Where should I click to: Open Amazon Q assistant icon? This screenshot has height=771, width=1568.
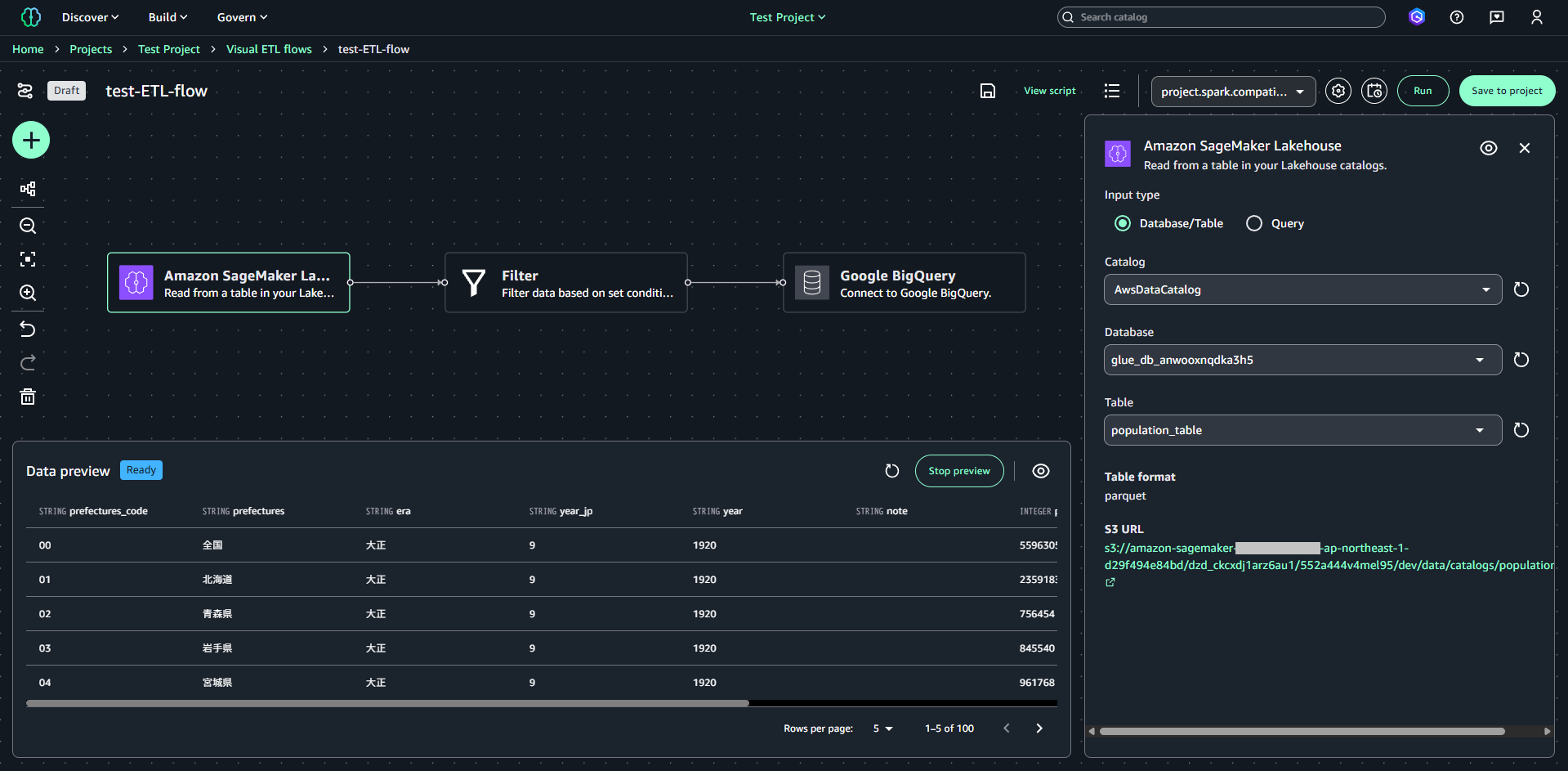click(x=1417, y=17)
